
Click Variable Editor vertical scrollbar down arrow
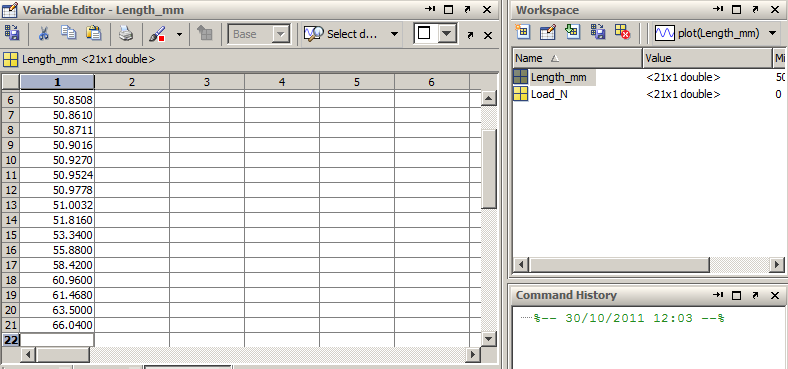click(488, 339)
